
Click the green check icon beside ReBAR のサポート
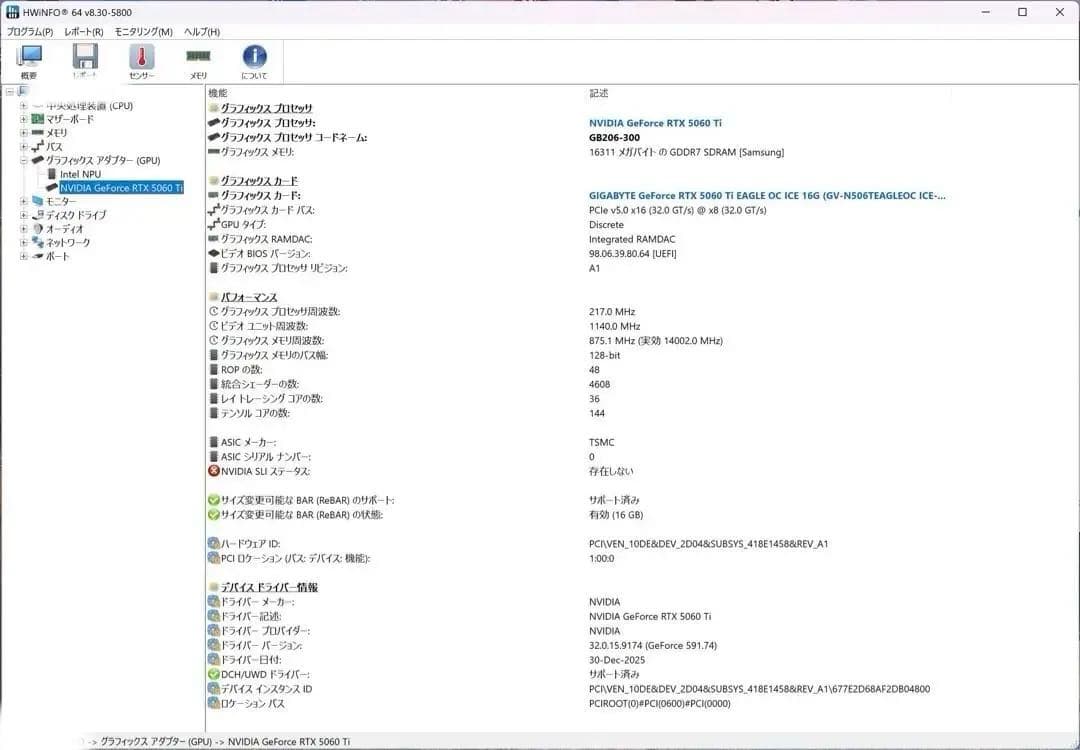214,500
